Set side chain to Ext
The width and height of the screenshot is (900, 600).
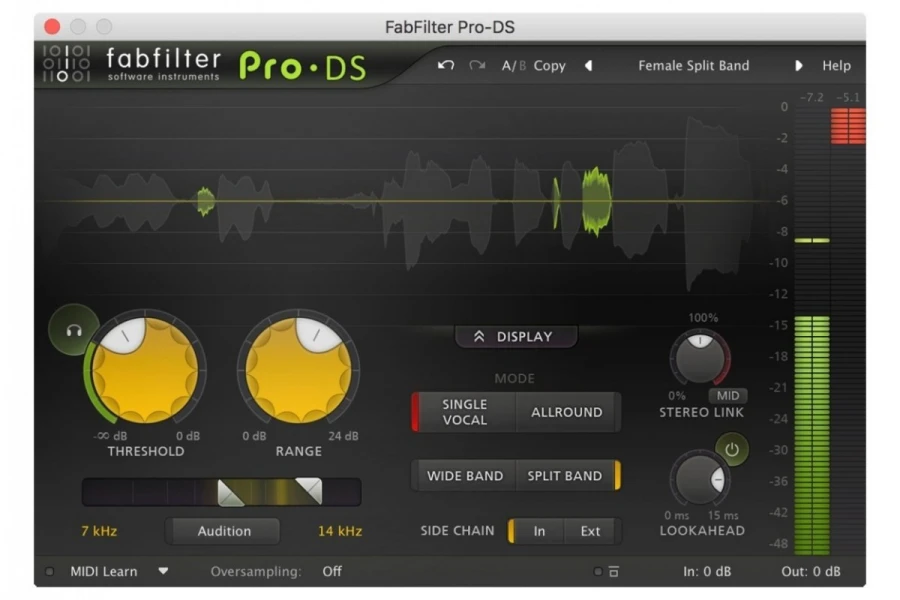590,531
